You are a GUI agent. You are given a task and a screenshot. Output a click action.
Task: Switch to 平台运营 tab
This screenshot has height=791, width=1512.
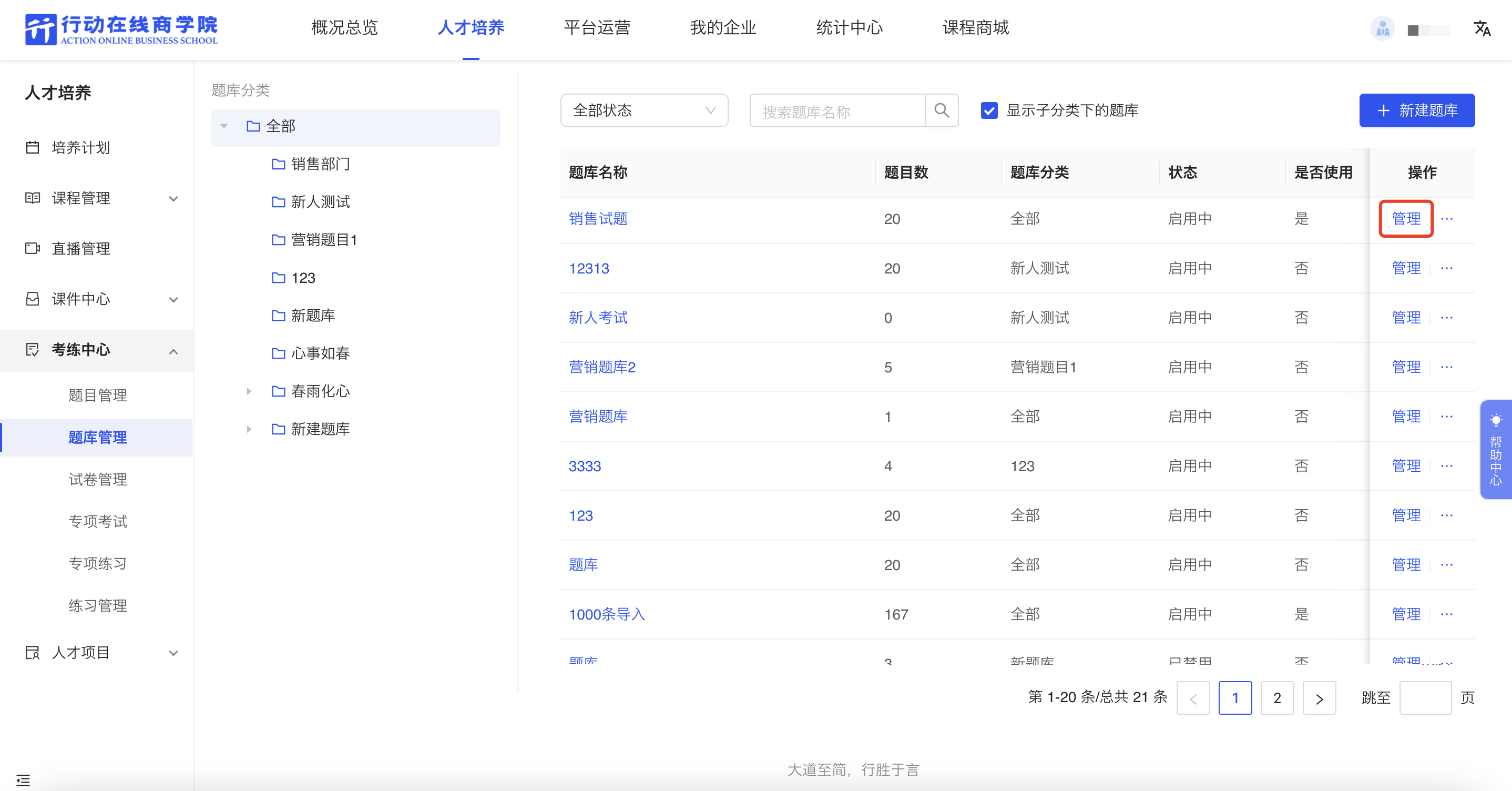point(597,27)
